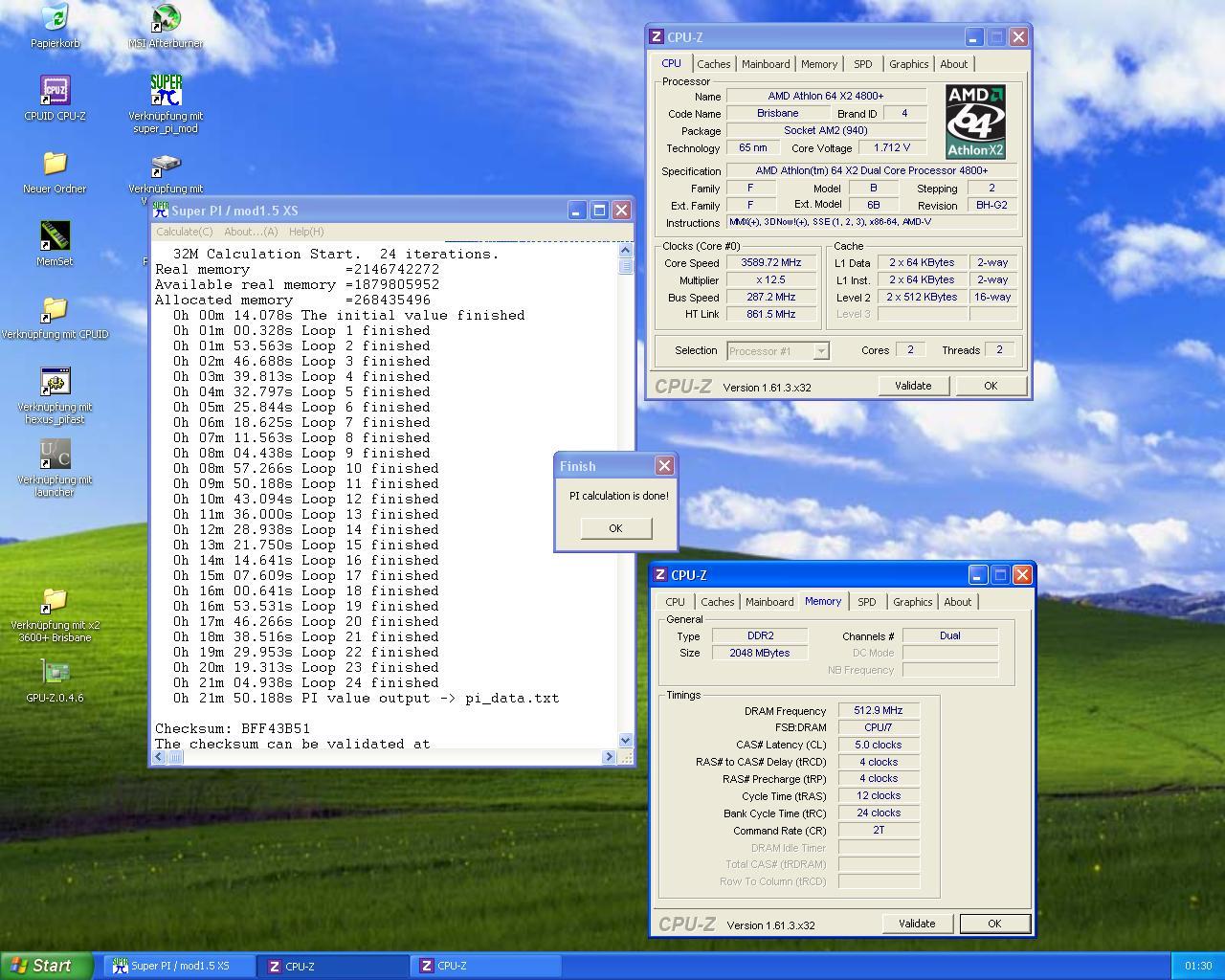This screenshot has width=1225, height=980.
Task: Open the x2 3600+ Brisbane folder shortcut
Action: [56, 600]
